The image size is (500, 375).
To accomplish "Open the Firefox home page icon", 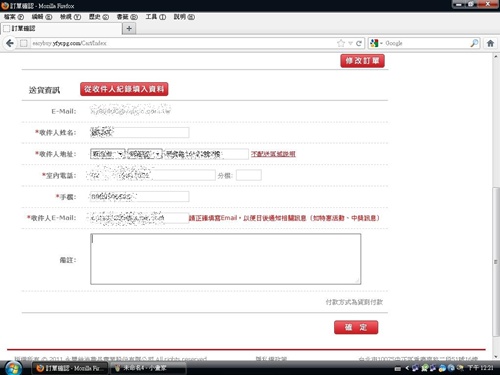I will click(490, 43).
